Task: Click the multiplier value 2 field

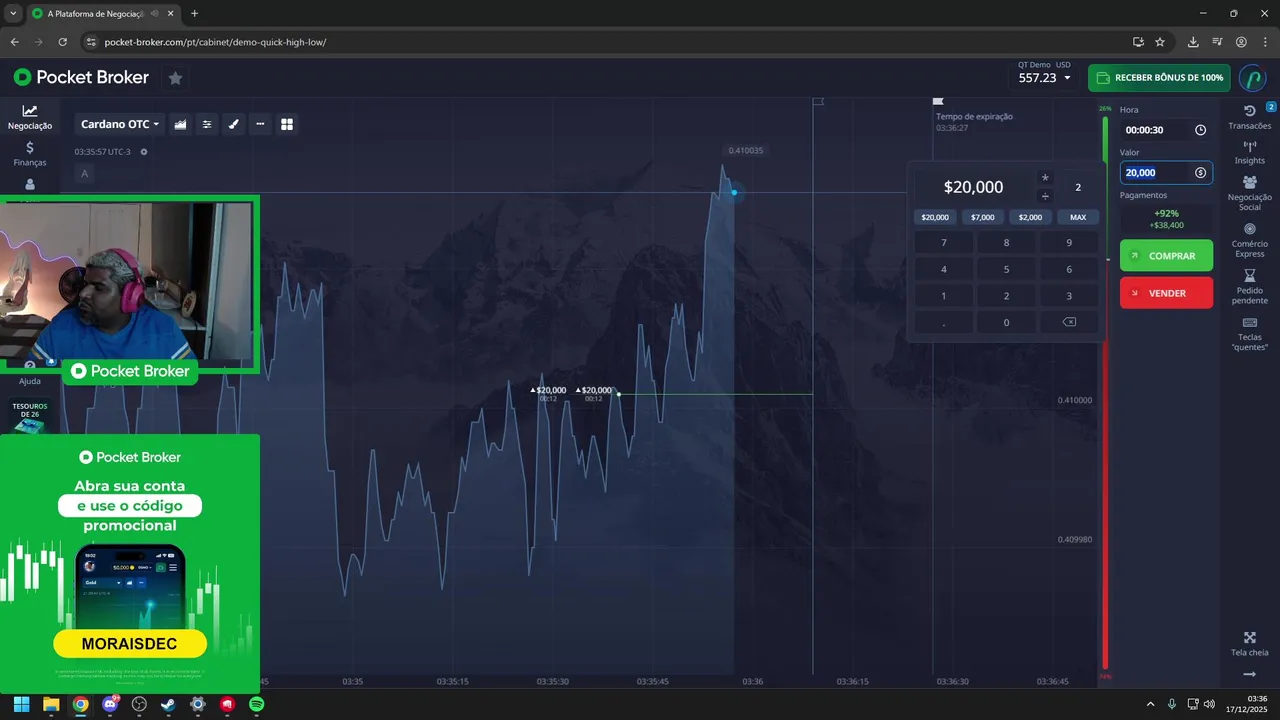Action: coord(1078,187)
